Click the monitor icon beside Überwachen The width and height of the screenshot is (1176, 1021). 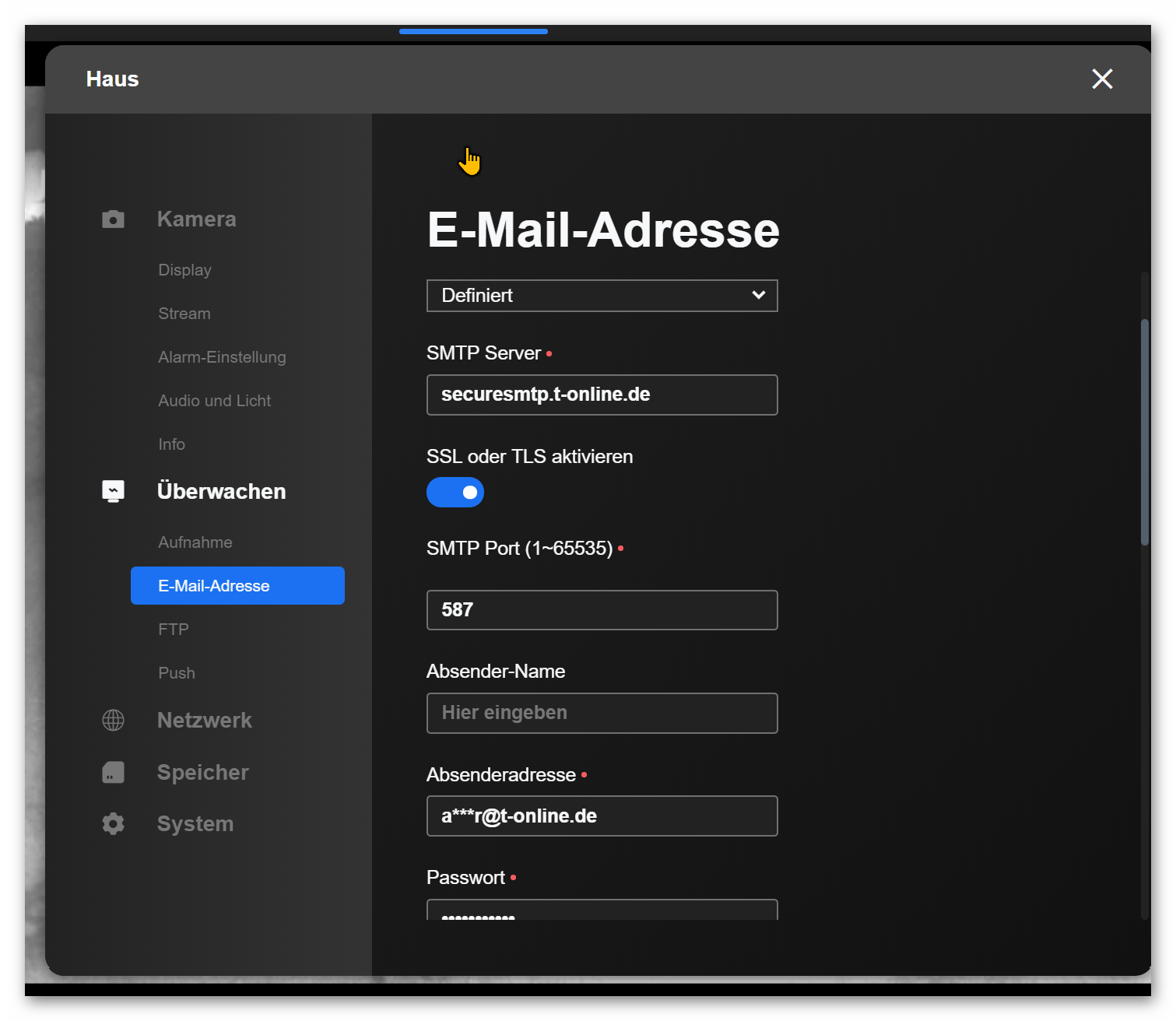click(113, 491)
